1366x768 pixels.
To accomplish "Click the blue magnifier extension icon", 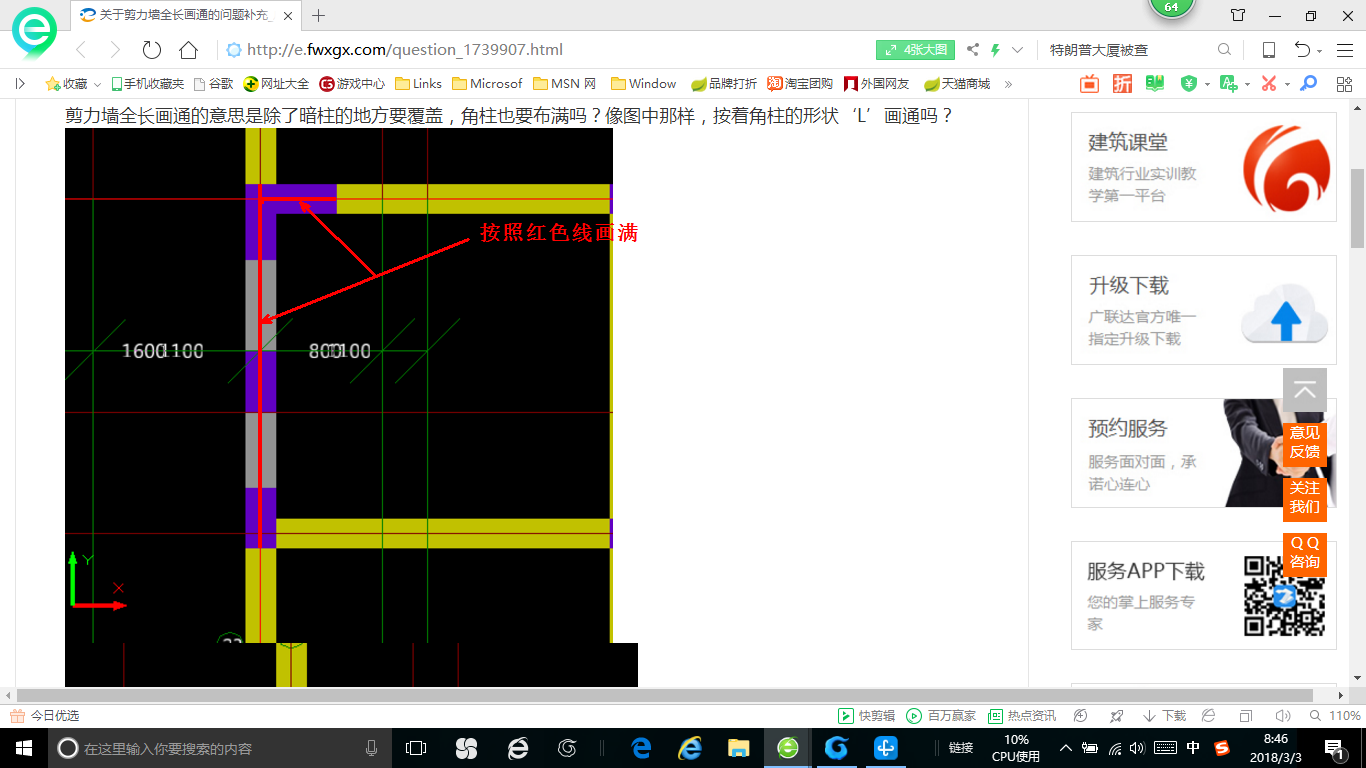I will point(1308,84).
